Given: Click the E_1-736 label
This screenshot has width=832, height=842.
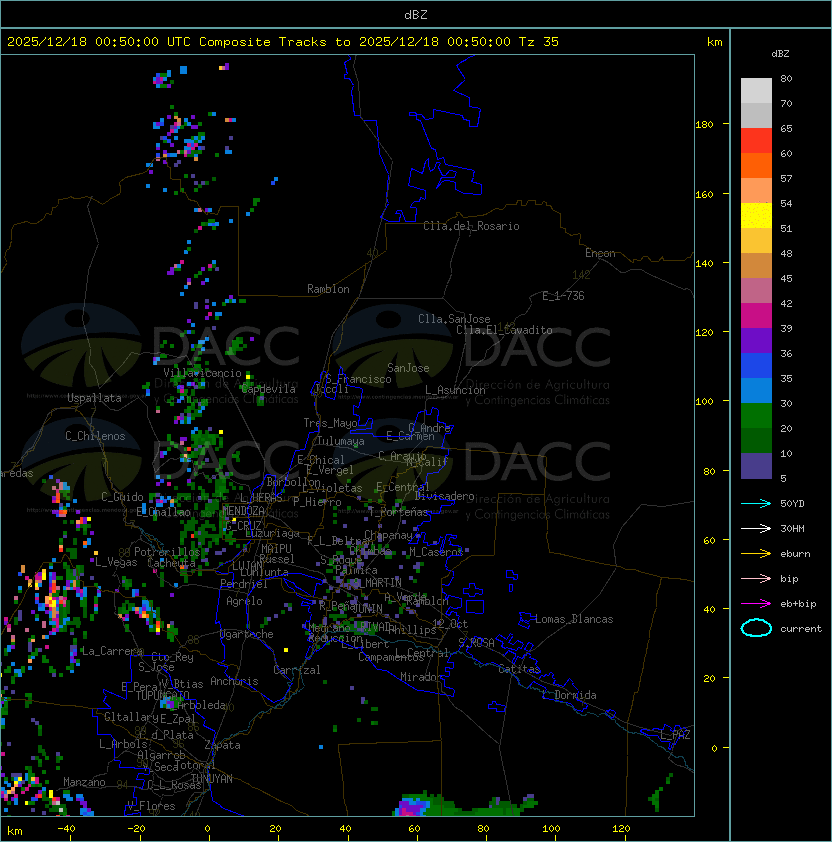Looking at the screenshot, I should coord(563,296).
